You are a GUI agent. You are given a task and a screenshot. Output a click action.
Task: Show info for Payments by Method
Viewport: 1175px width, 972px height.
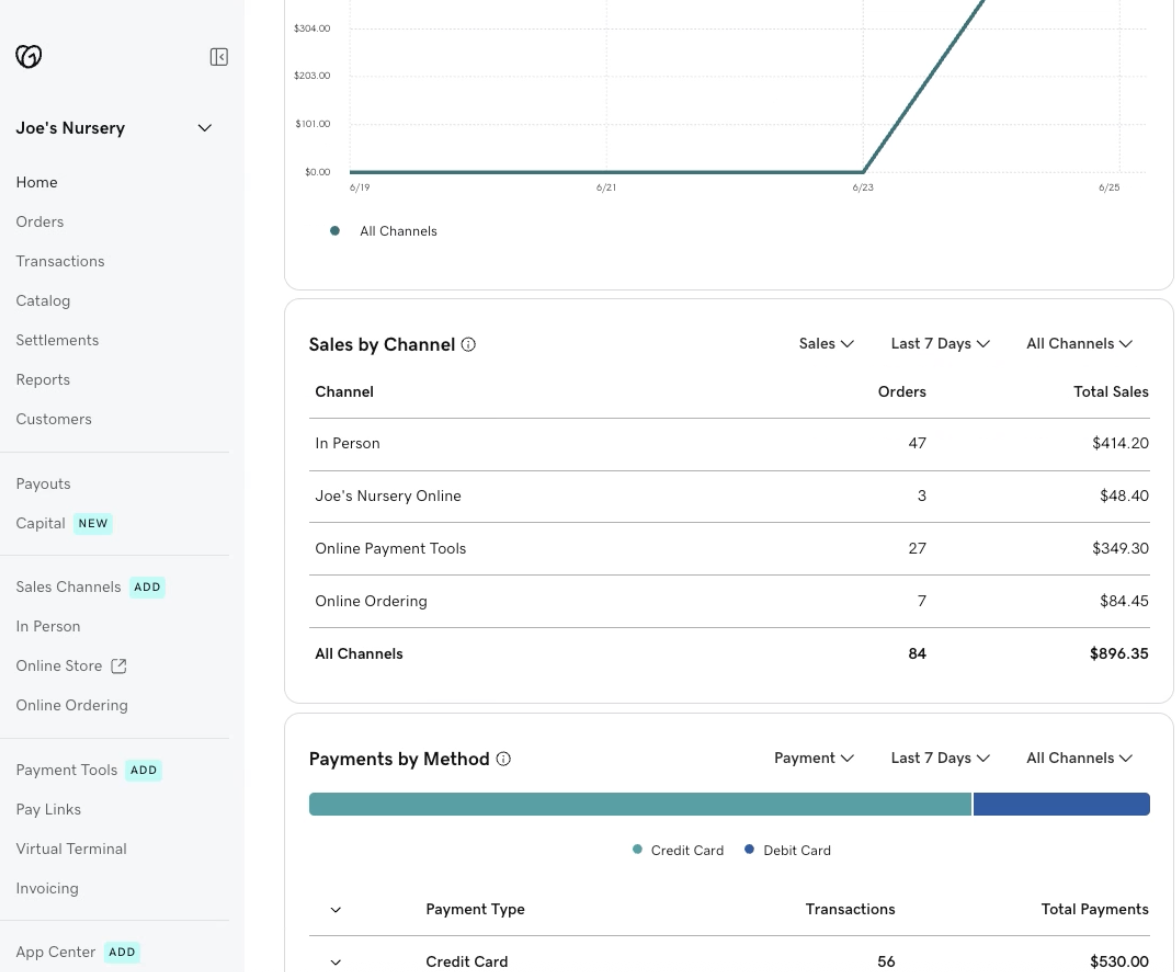(x=504, y=759)
